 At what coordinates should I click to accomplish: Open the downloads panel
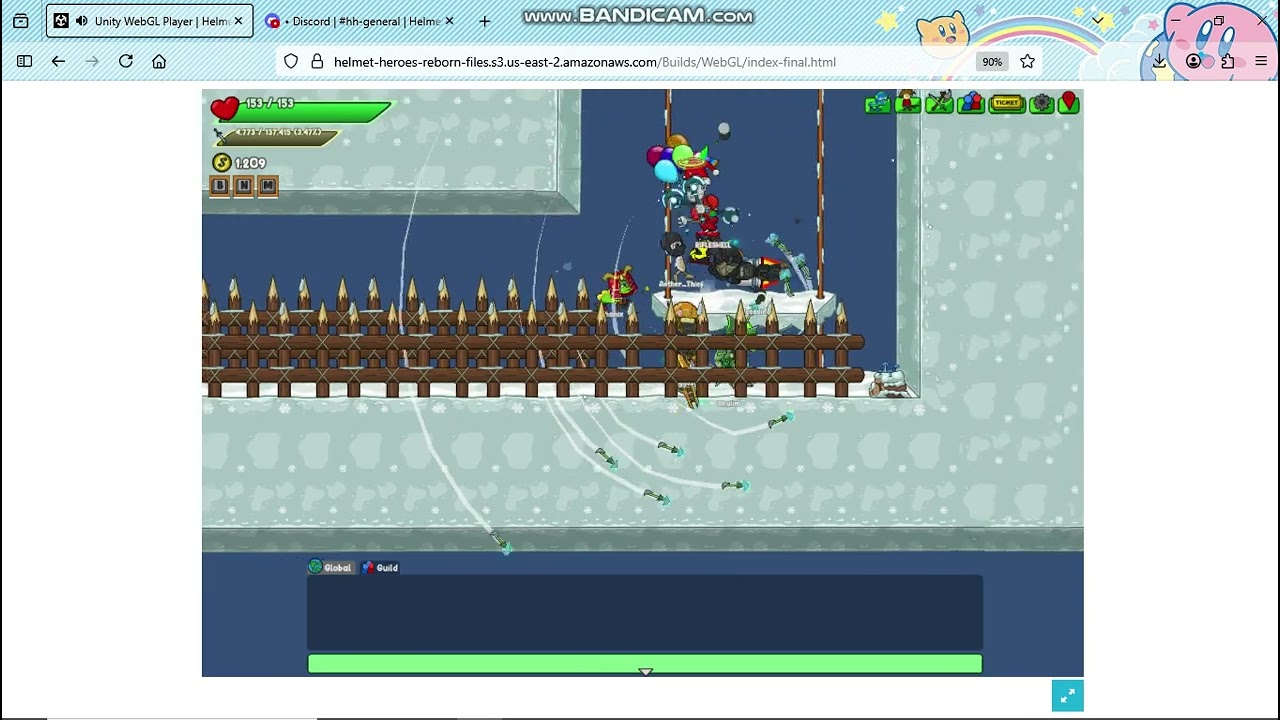1159,61
